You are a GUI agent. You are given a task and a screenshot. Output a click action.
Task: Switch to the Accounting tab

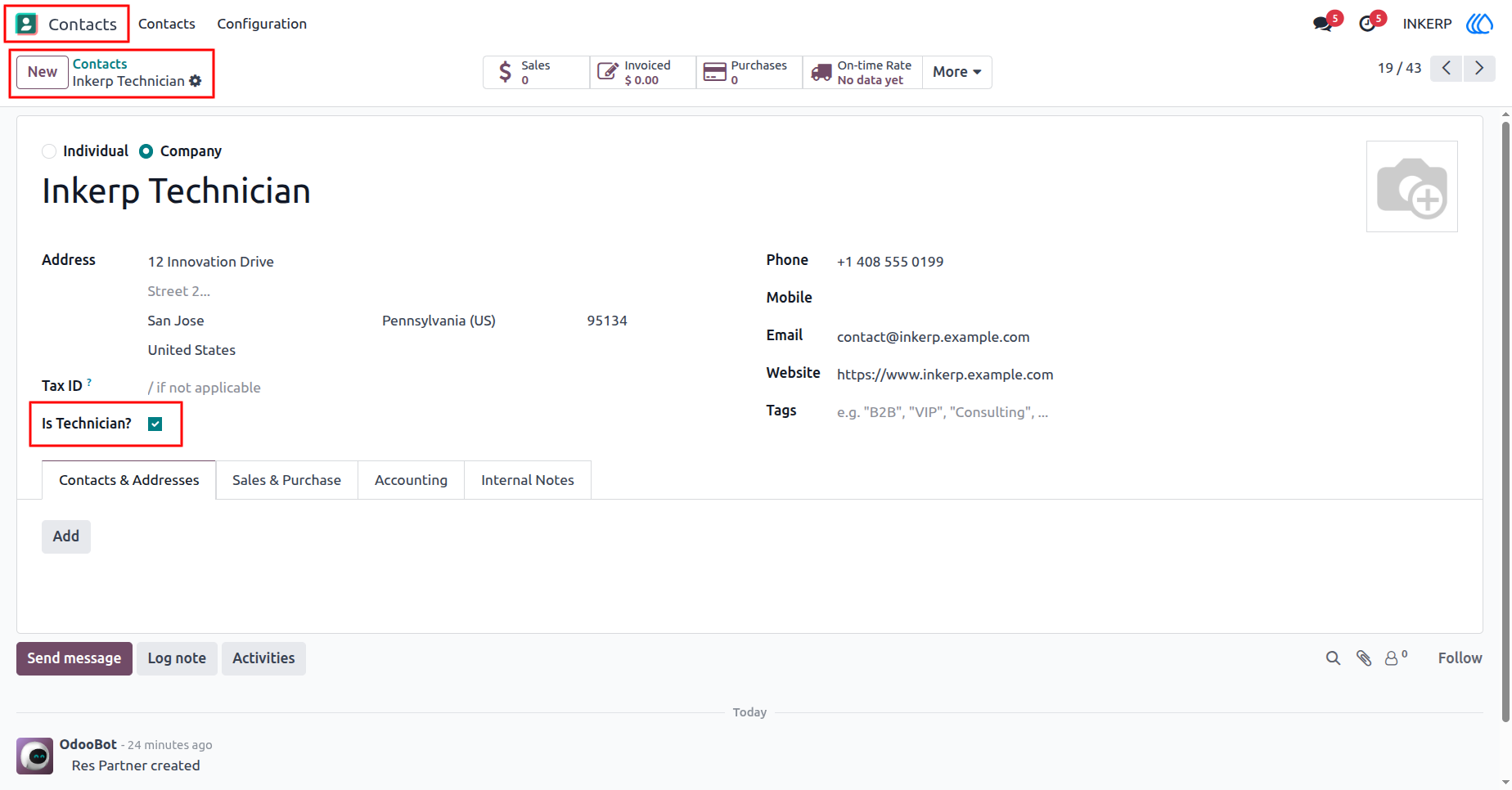pyautogui.click(x=411, y=480)
